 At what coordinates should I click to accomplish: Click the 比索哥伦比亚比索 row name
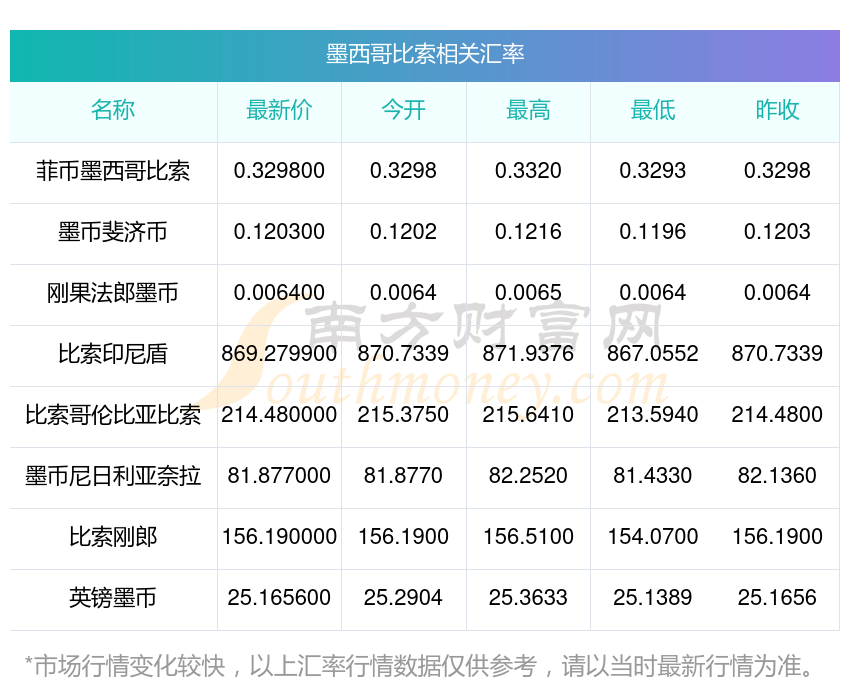point(113,415)
